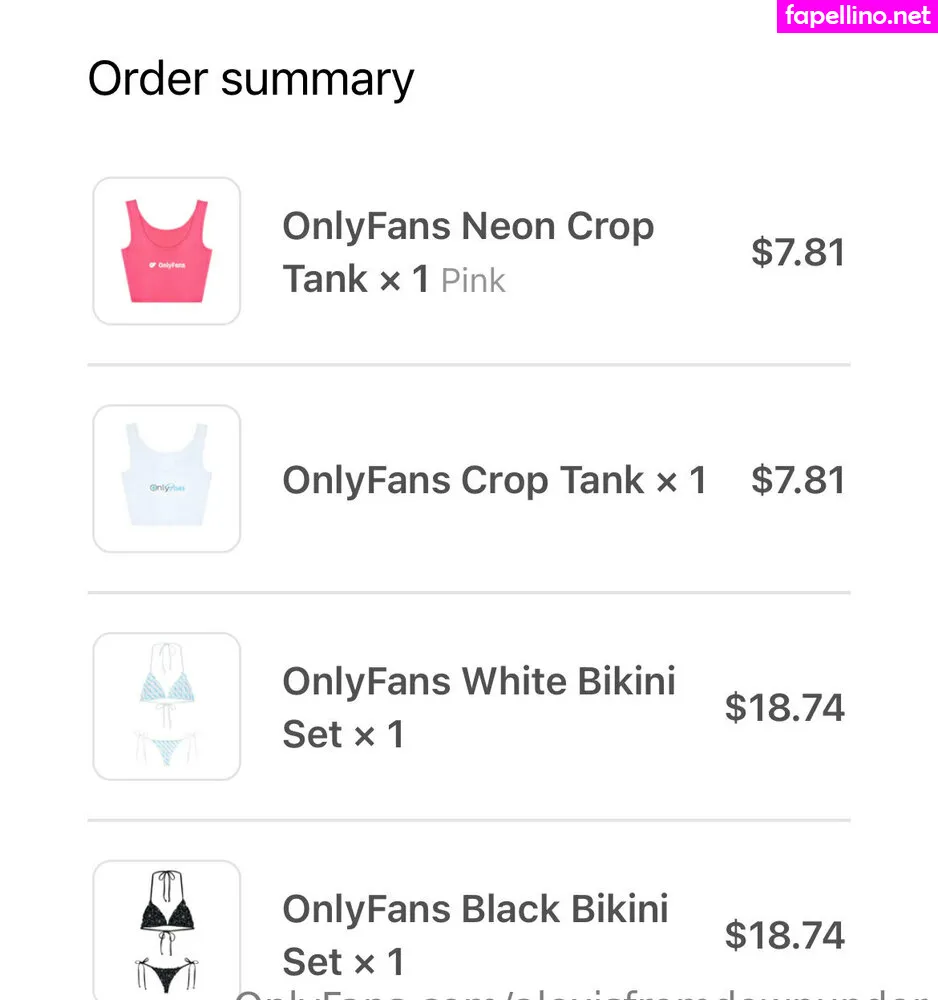Click the fapellino.net watermark badge
This screenshot has width=938, height=1000.
tap(857, 16)
